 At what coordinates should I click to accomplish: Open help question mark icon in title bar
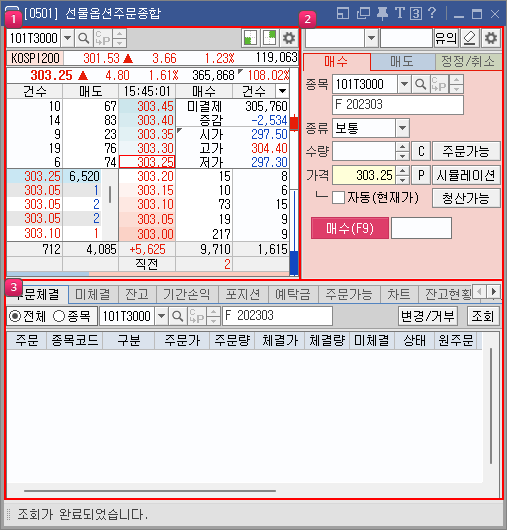click(432, 13)
